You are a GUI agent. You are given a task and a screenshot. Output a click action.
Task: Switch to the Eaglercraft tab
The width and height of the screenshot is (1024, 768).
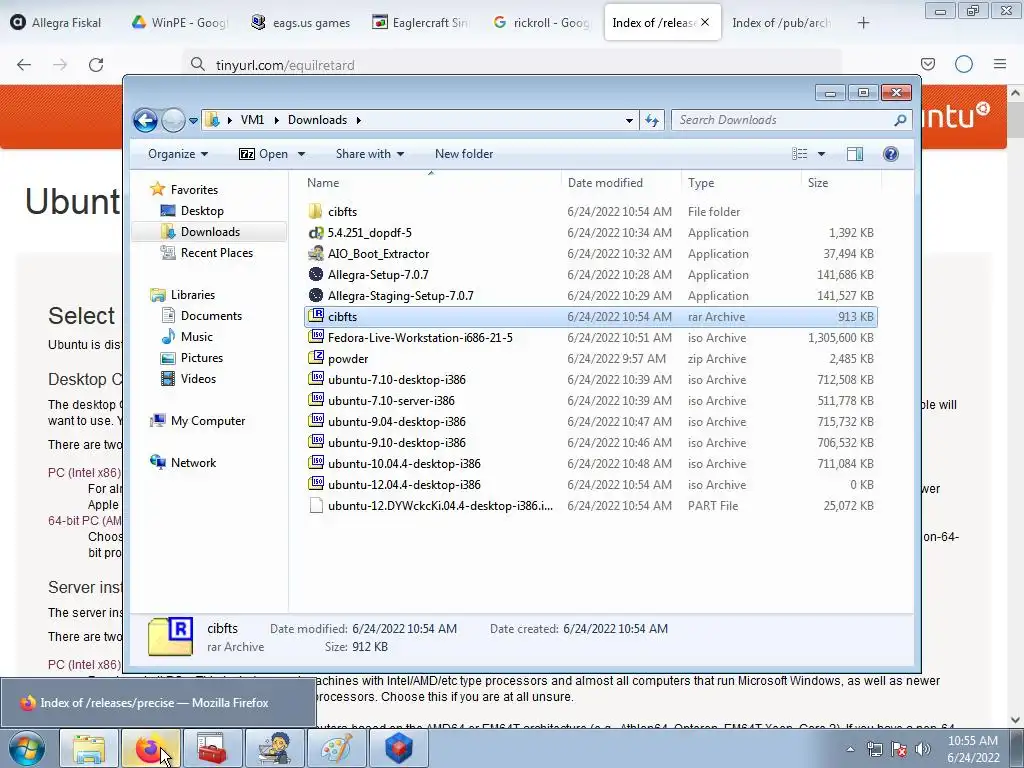point(421,23)
